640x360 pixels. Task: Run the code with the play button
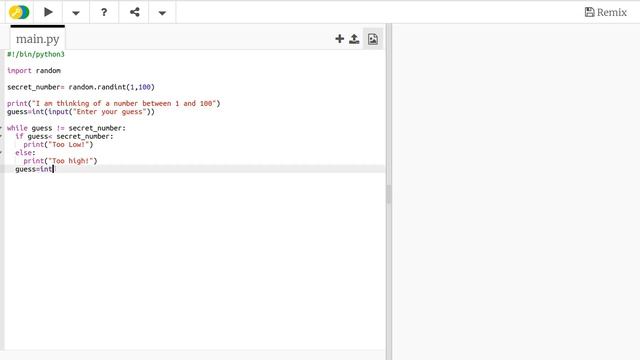pyautogui.click(x=48, y=12)
